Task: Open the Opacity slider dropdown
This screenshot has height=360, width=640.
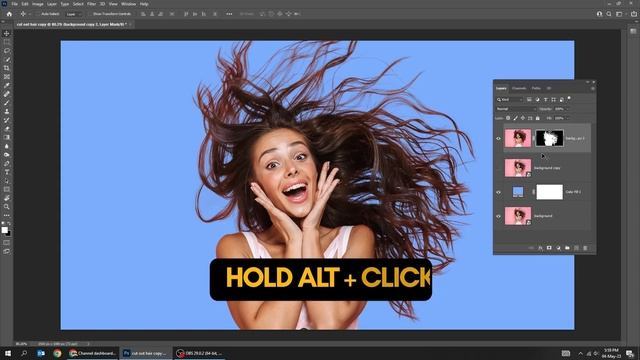Action: pyautogui.click(x=567, y=109)
